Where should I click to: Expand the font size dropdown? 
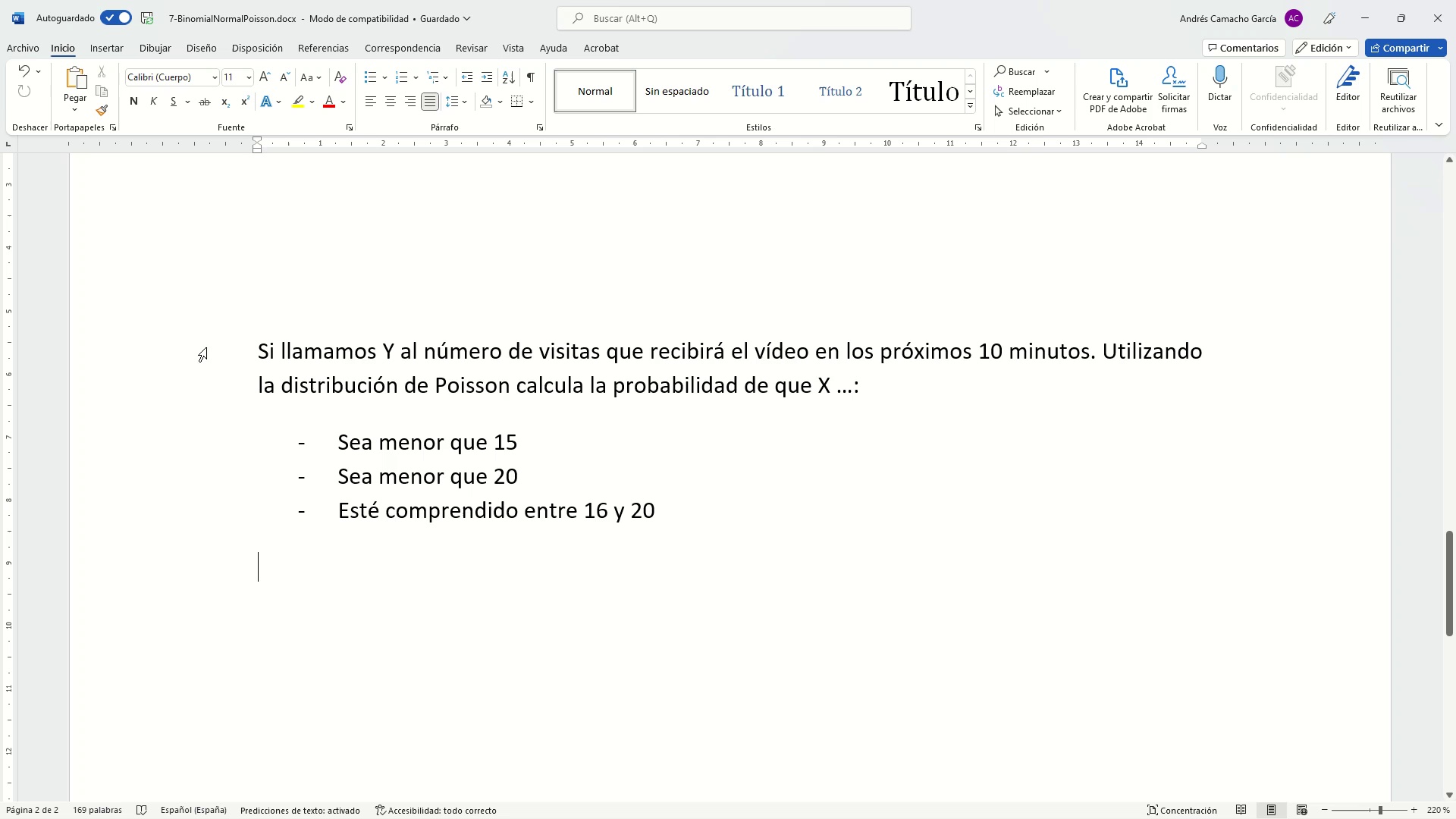(x=249, y=77)
